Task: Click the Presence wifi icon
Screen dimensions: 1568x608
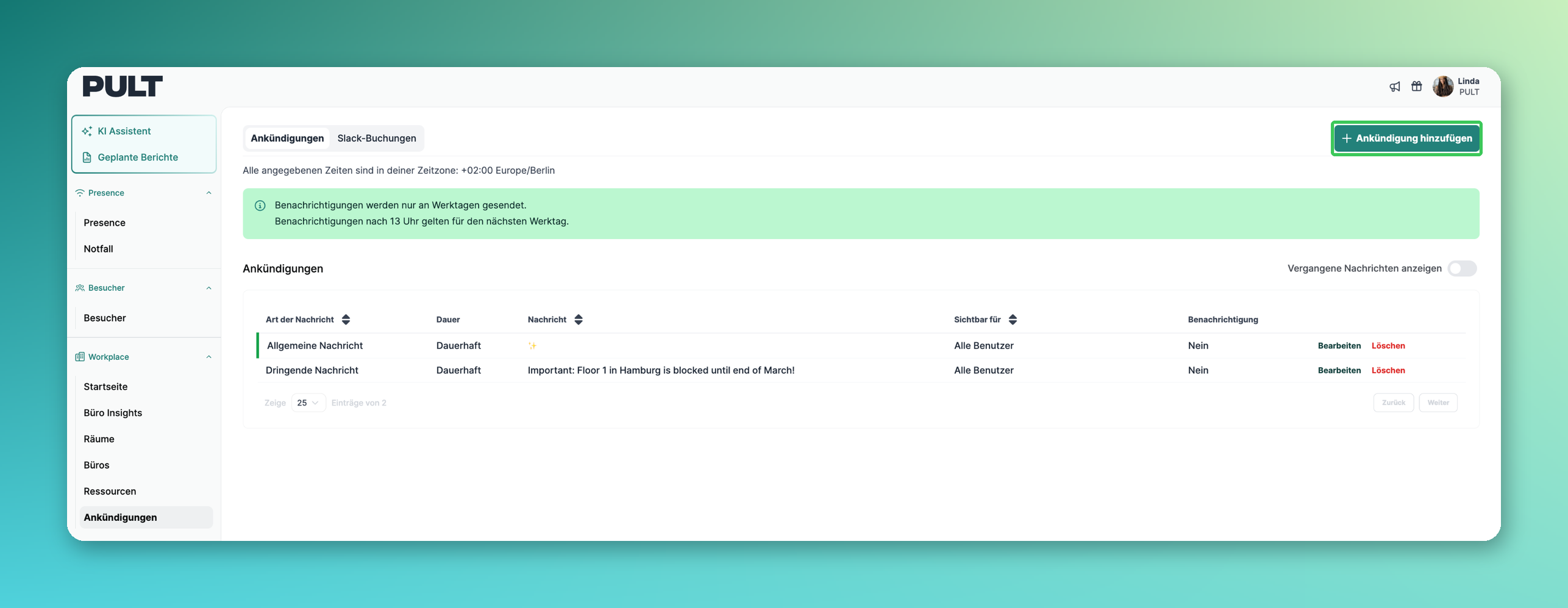Action: click(80, 193)
